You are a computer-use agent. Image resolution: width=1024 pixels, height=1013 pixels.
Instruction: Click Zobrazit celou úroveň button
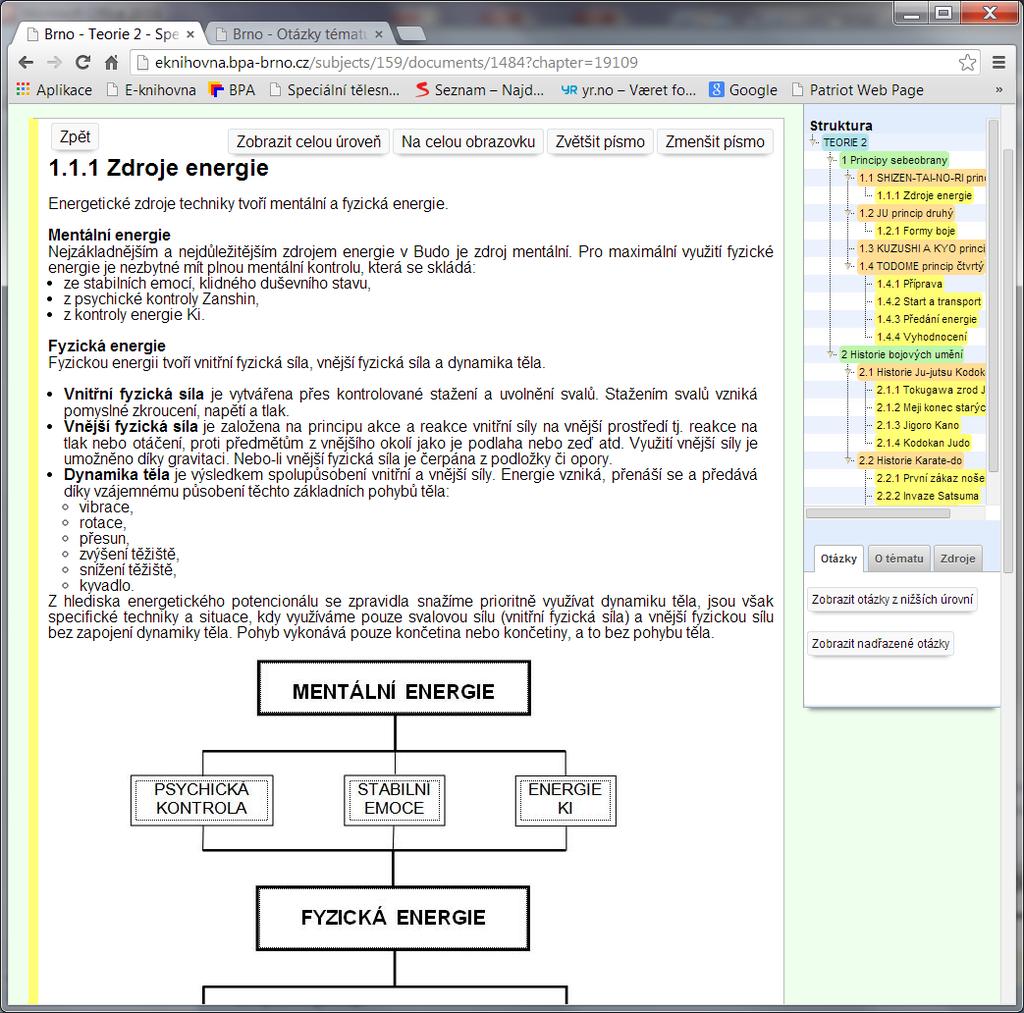[x=308, y=142]
